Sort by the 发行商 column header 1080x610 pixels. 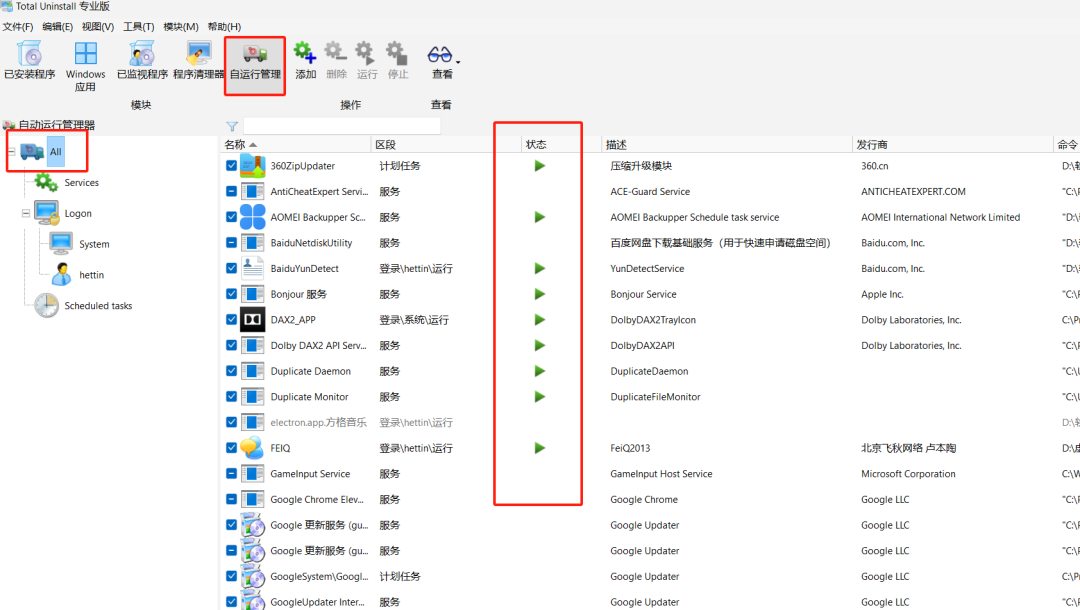pos(953,145)
